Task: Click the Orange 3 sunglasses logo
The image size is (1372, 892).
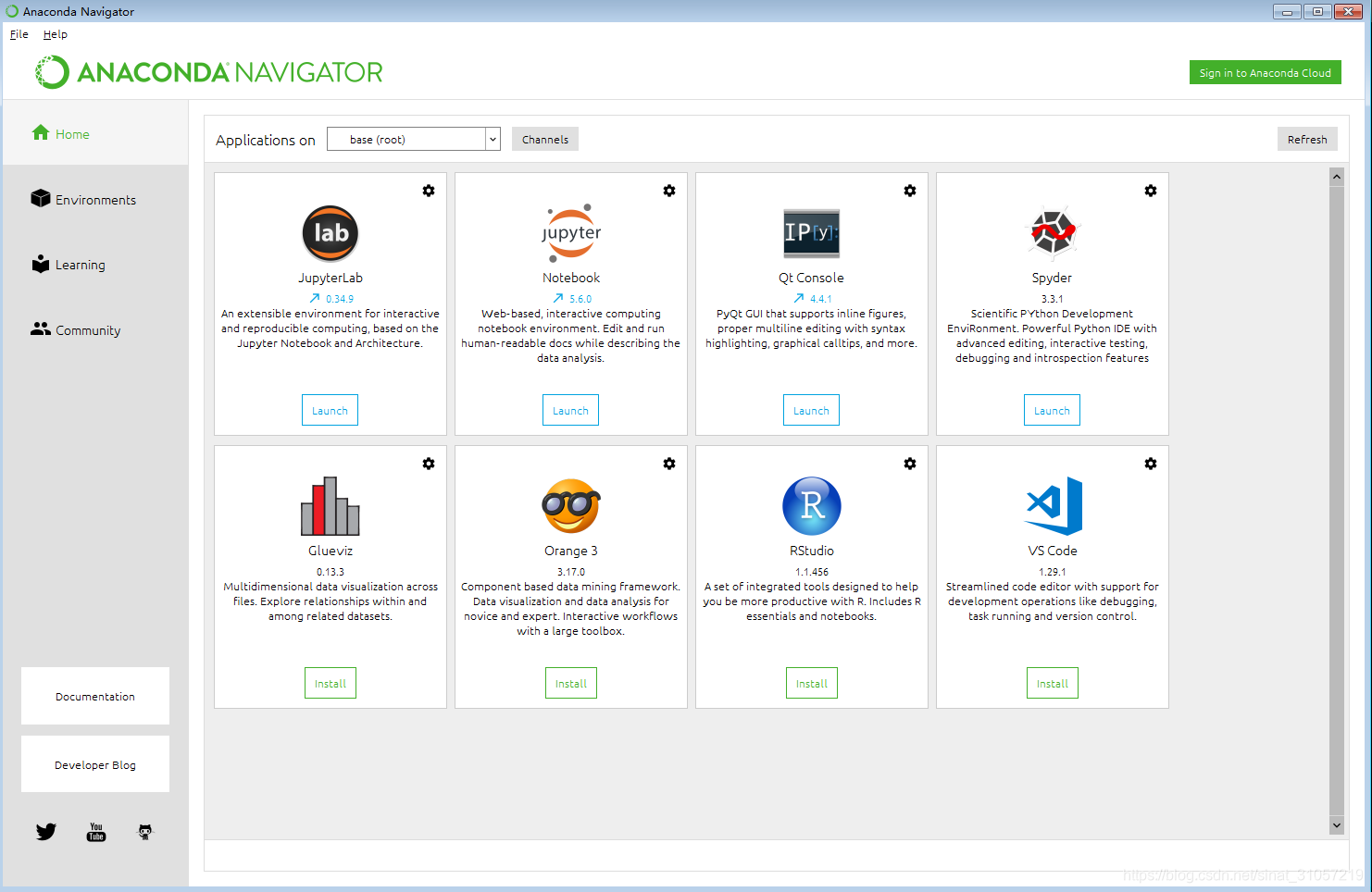Action: coord(571,506)
